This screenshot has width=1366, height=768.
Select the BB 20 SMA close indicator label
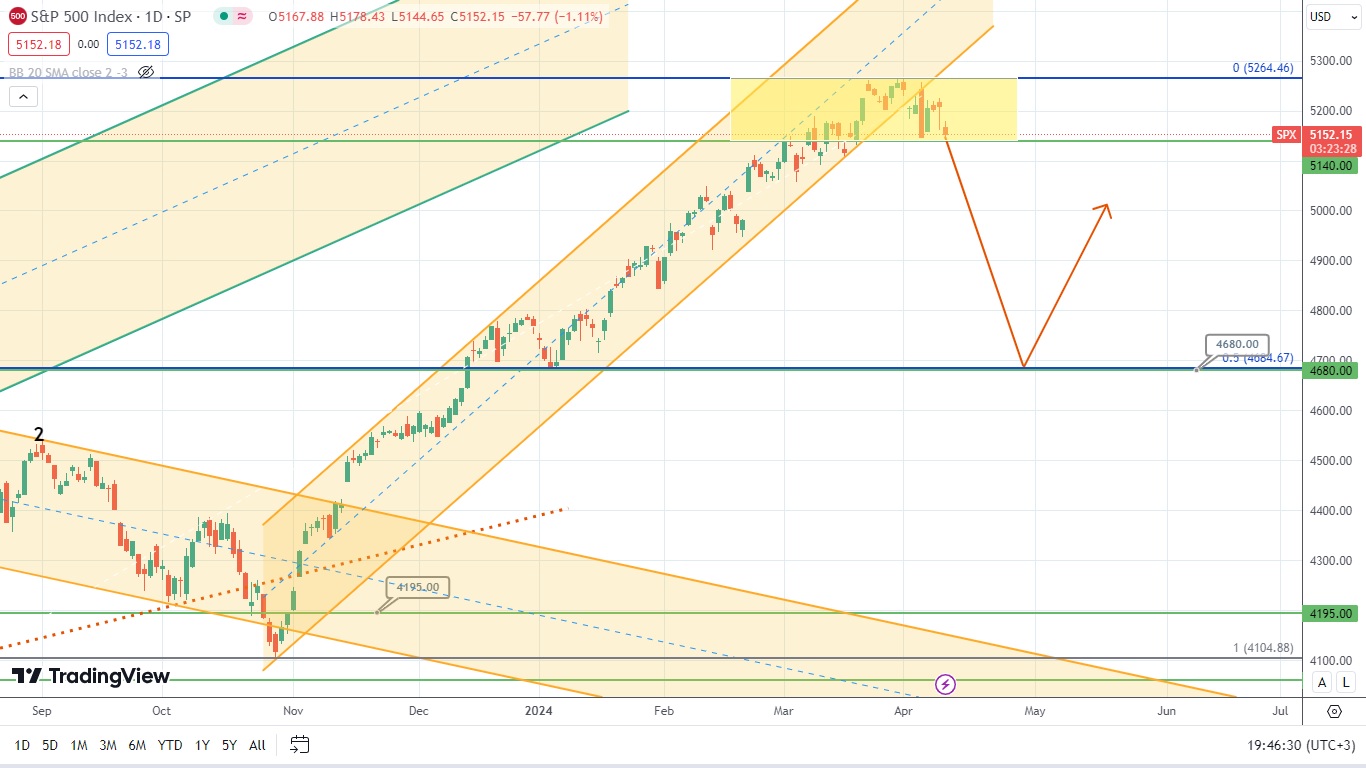[69, 72]
